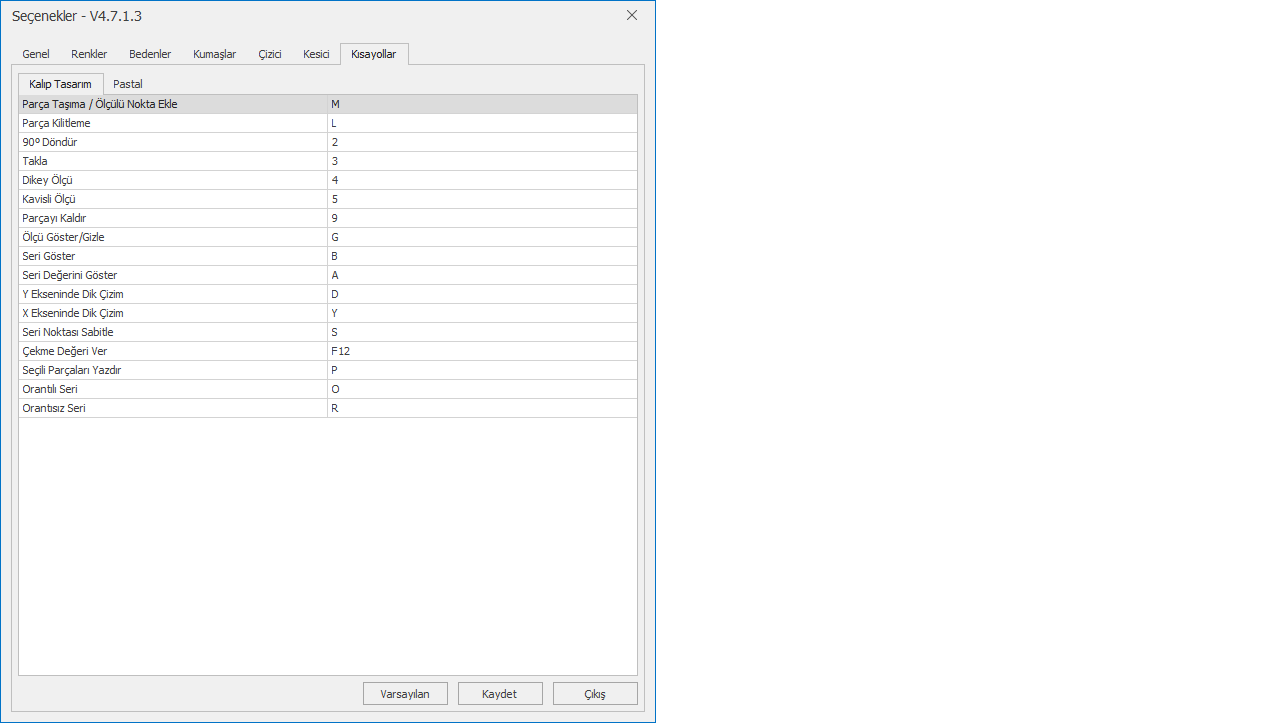Select the Seçili Parçaları Yazdır row

click(x=172, y=370)
